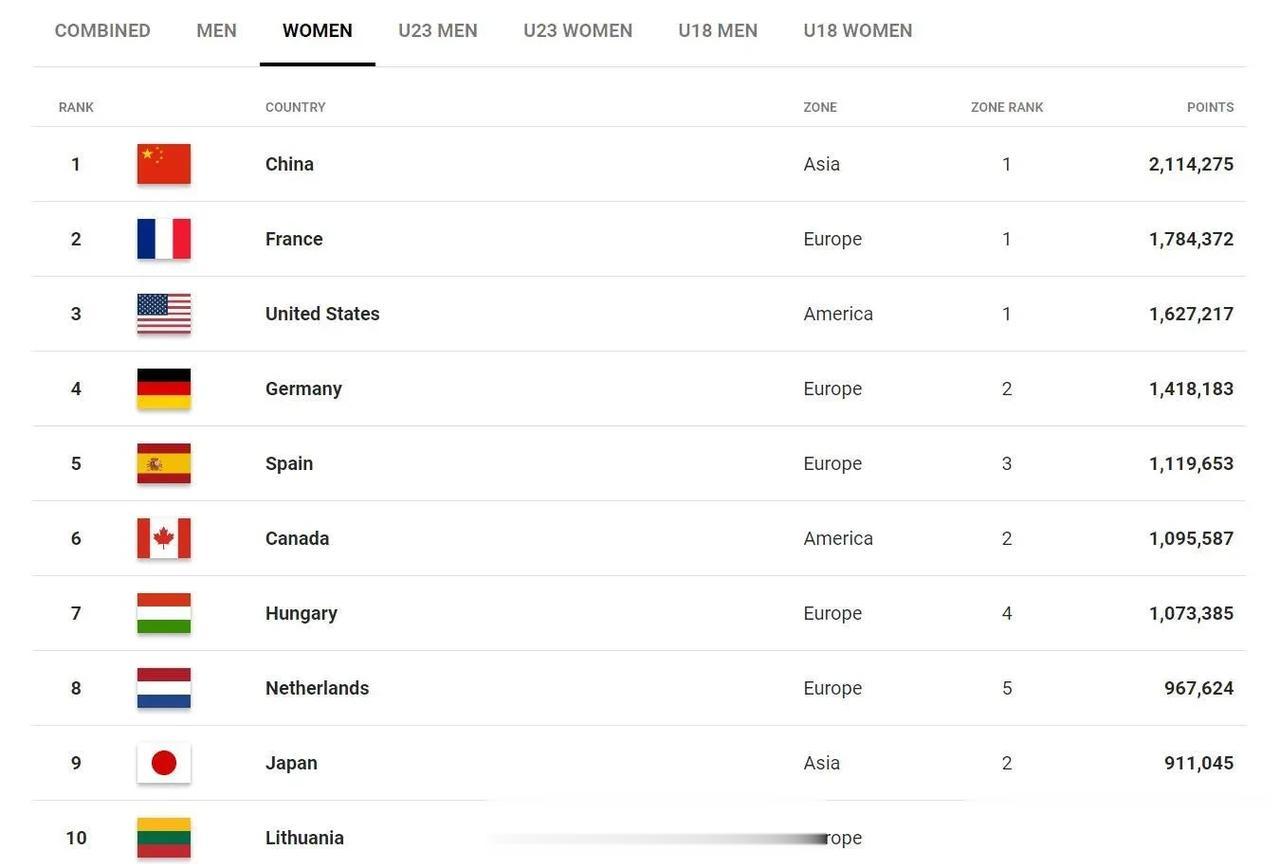Viewport: 1280px width, 868px height.
Task: Open the United States country link
Action: (323, 314)
